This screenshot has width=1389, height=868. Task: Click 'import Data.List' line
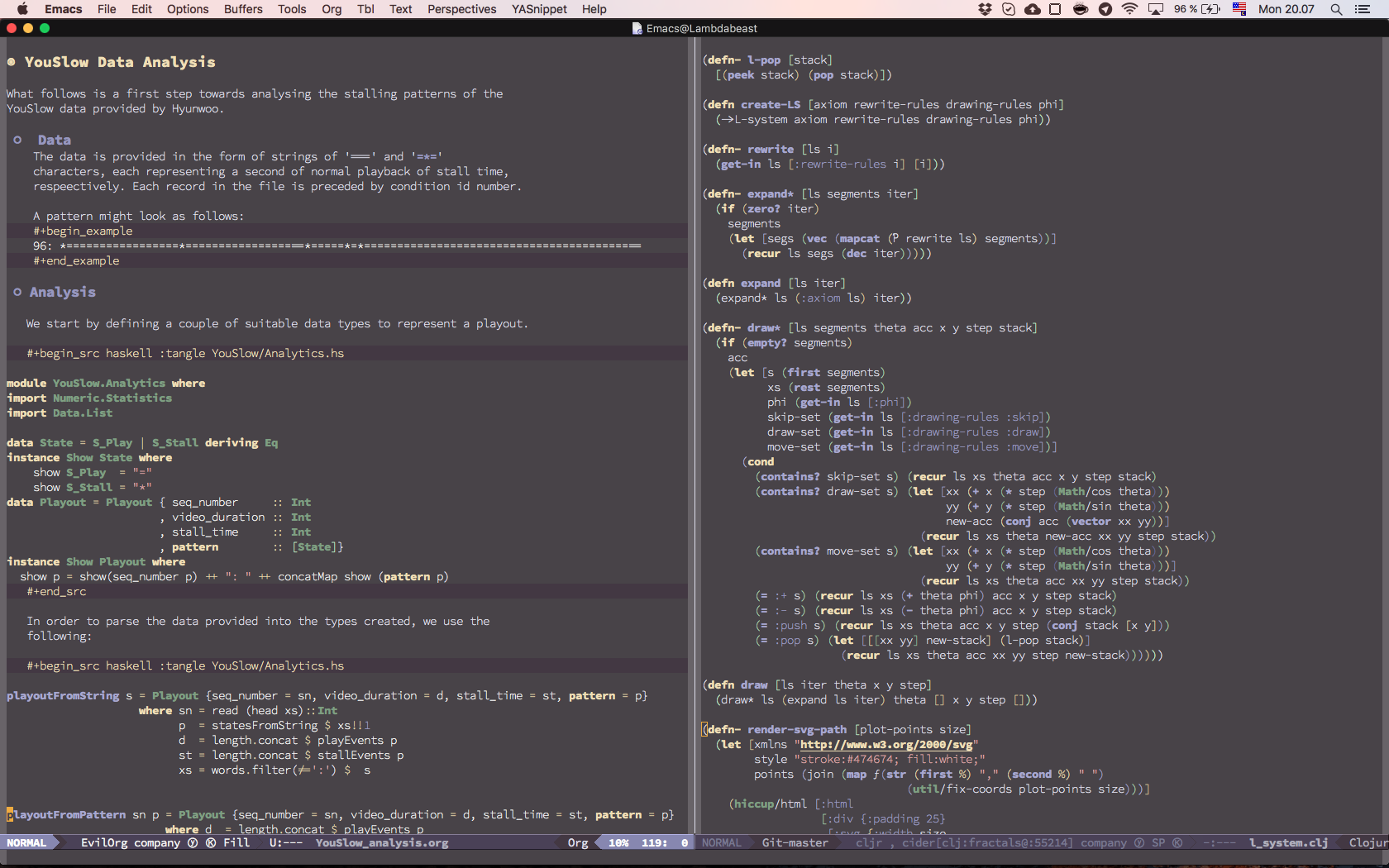tap(60, 413)
